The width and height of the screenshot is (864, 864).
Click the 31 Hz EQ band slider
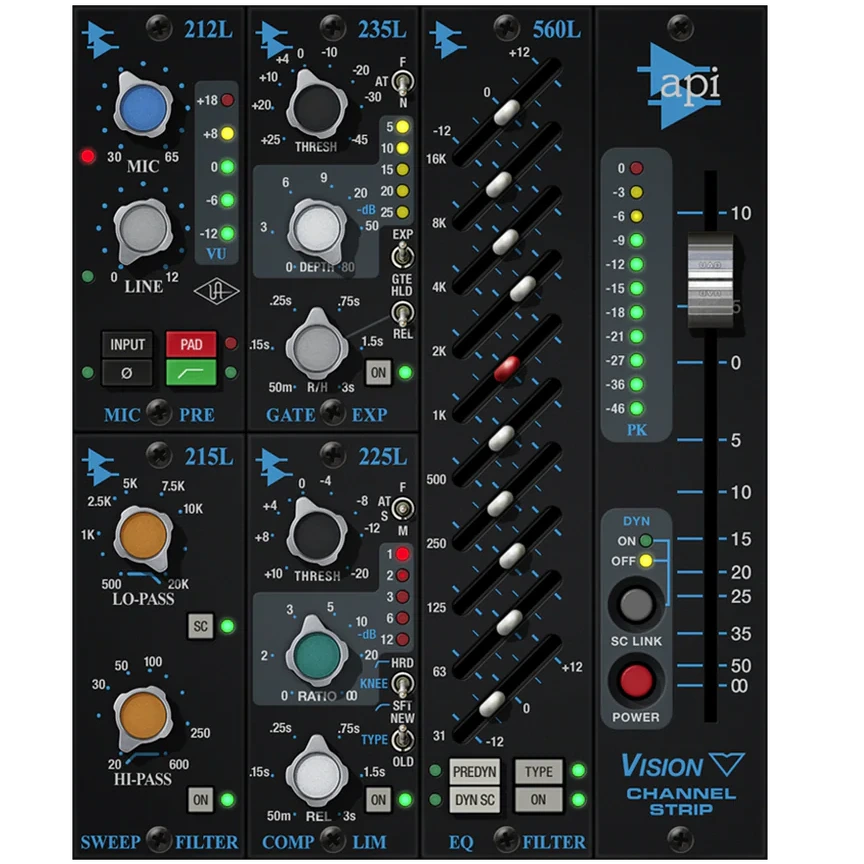pos(492,704)
